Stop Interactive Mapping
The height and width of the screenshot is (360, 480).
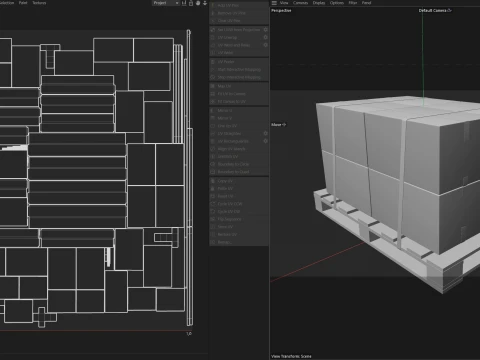239,77
